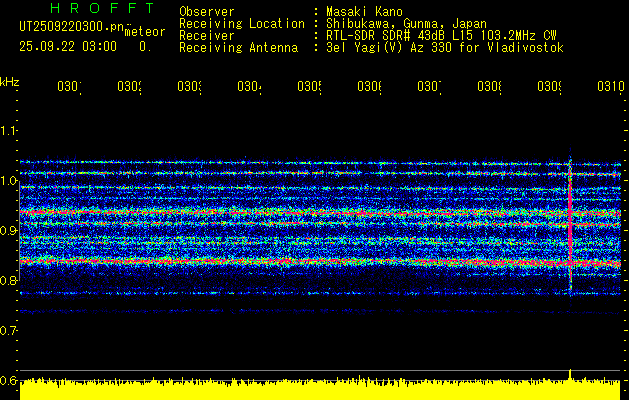Click the 'Receiving Location' label
The width and height of the screenshot is (629, 400).
pos(242,24)
